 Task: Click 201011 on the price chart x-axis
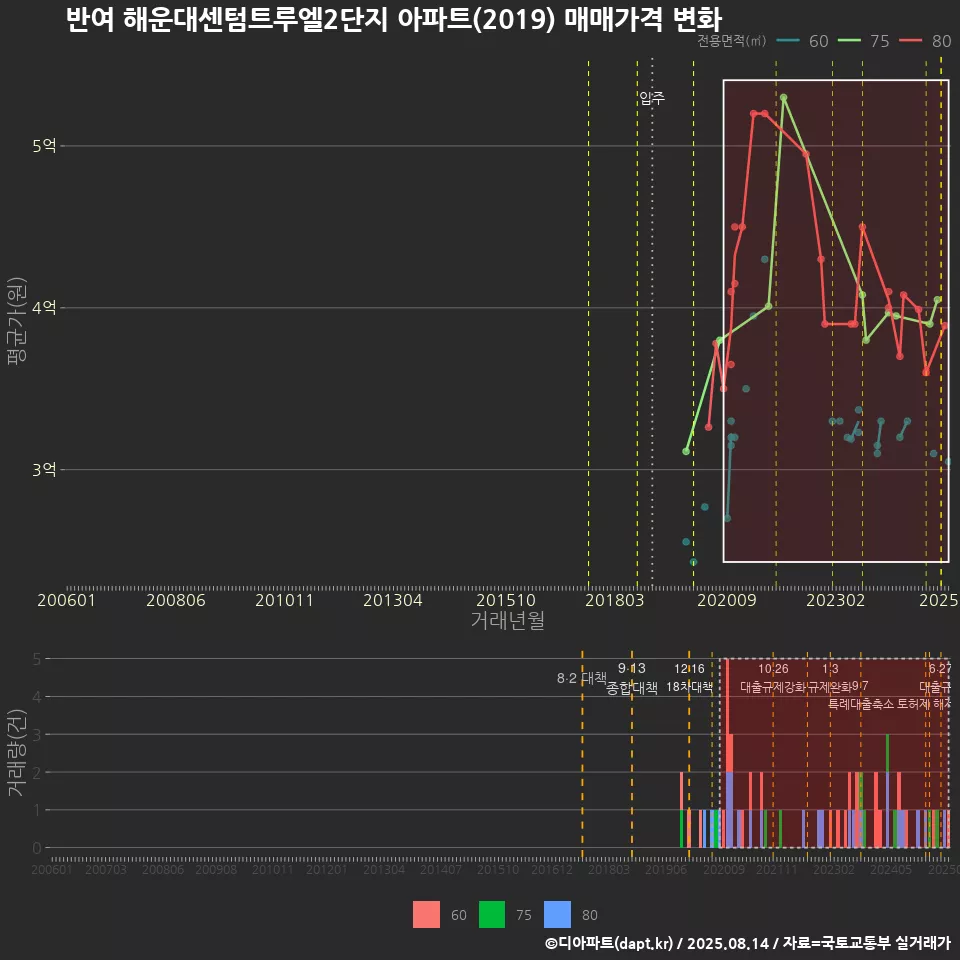click(x=284, y=600)
